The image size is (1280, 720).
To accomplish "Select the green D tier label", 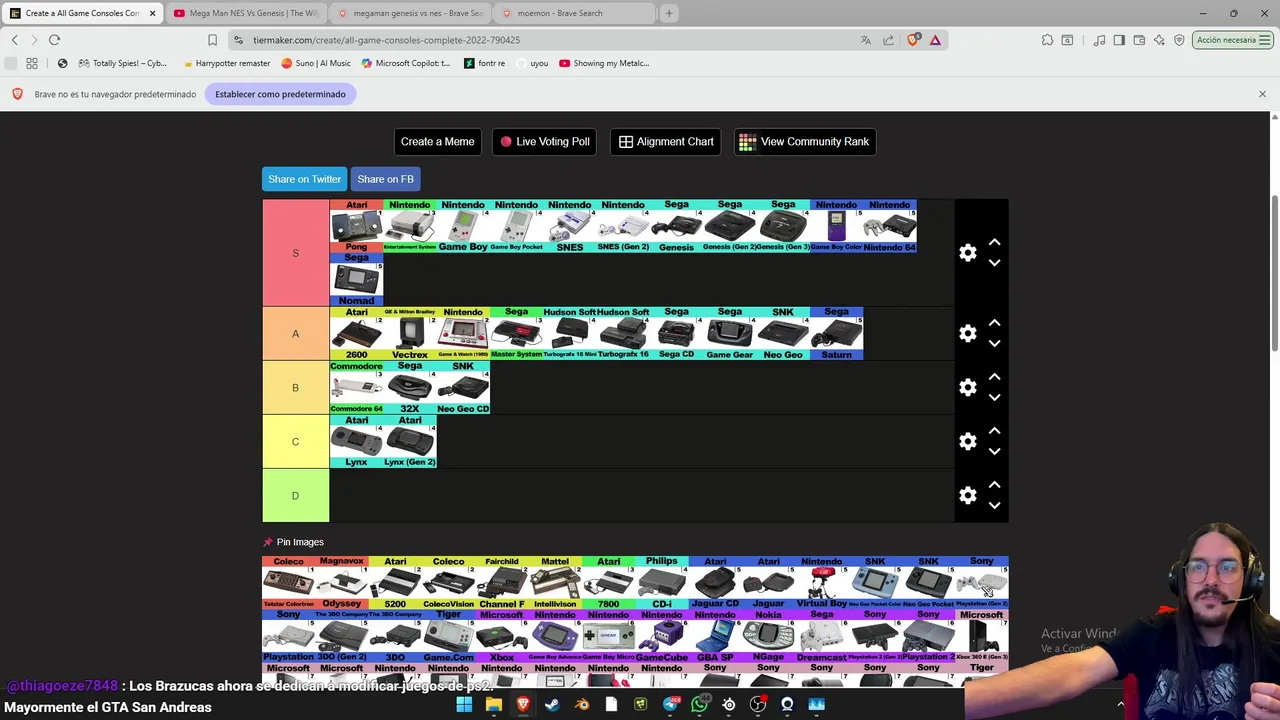I will (x=295, y=496).
